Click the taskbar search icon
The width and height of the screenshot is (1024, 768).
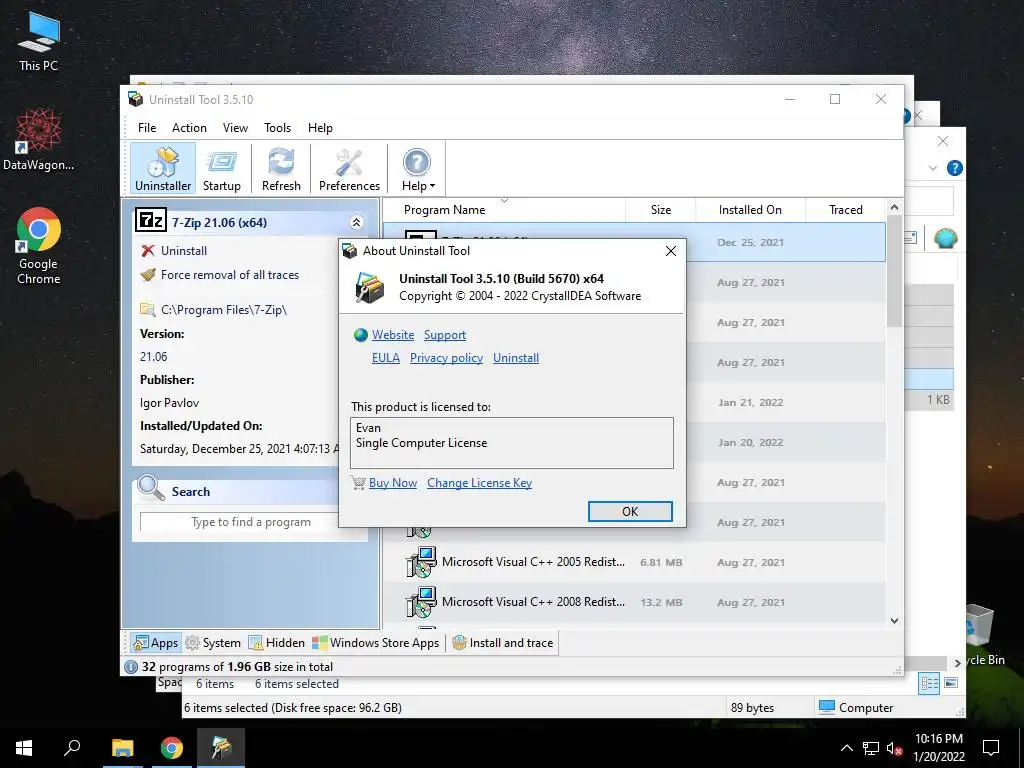[72, 748]
